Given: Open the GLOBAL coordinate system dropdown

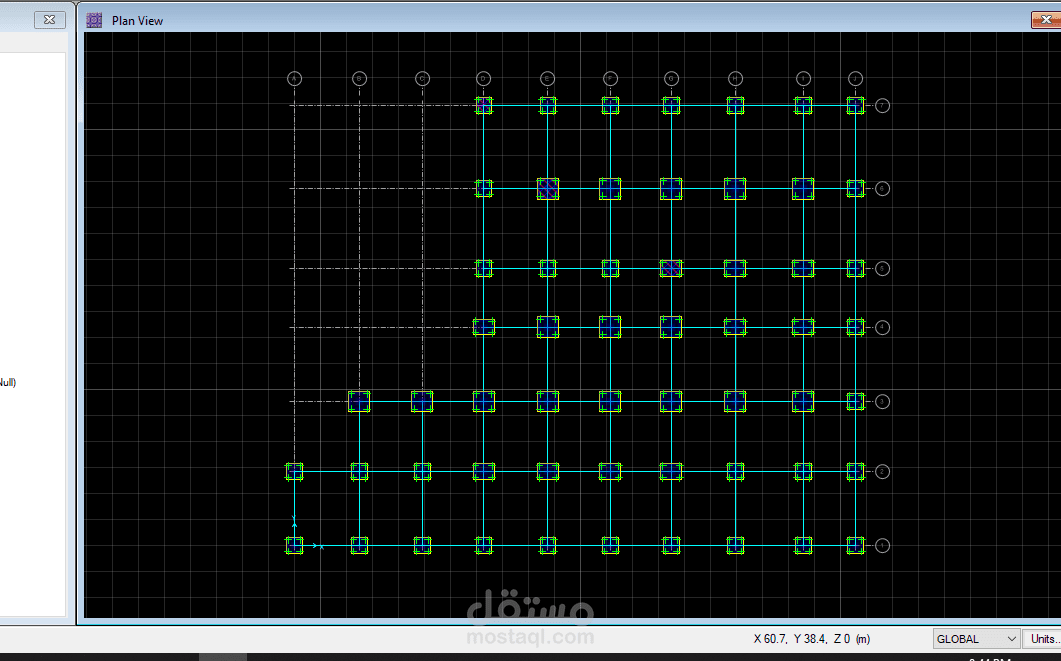Looking at the screenshot, I should coord(976,639).
